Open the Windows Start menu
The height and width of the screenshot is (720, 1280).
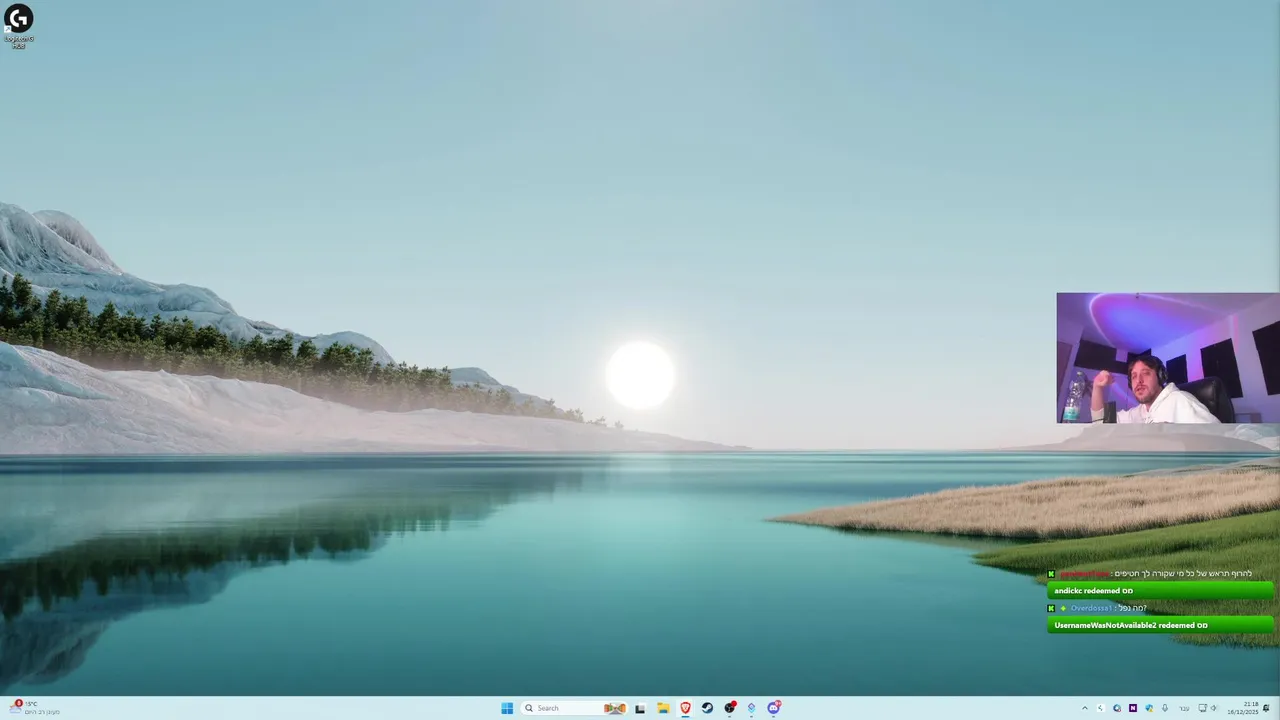click(x=507, y=708)
